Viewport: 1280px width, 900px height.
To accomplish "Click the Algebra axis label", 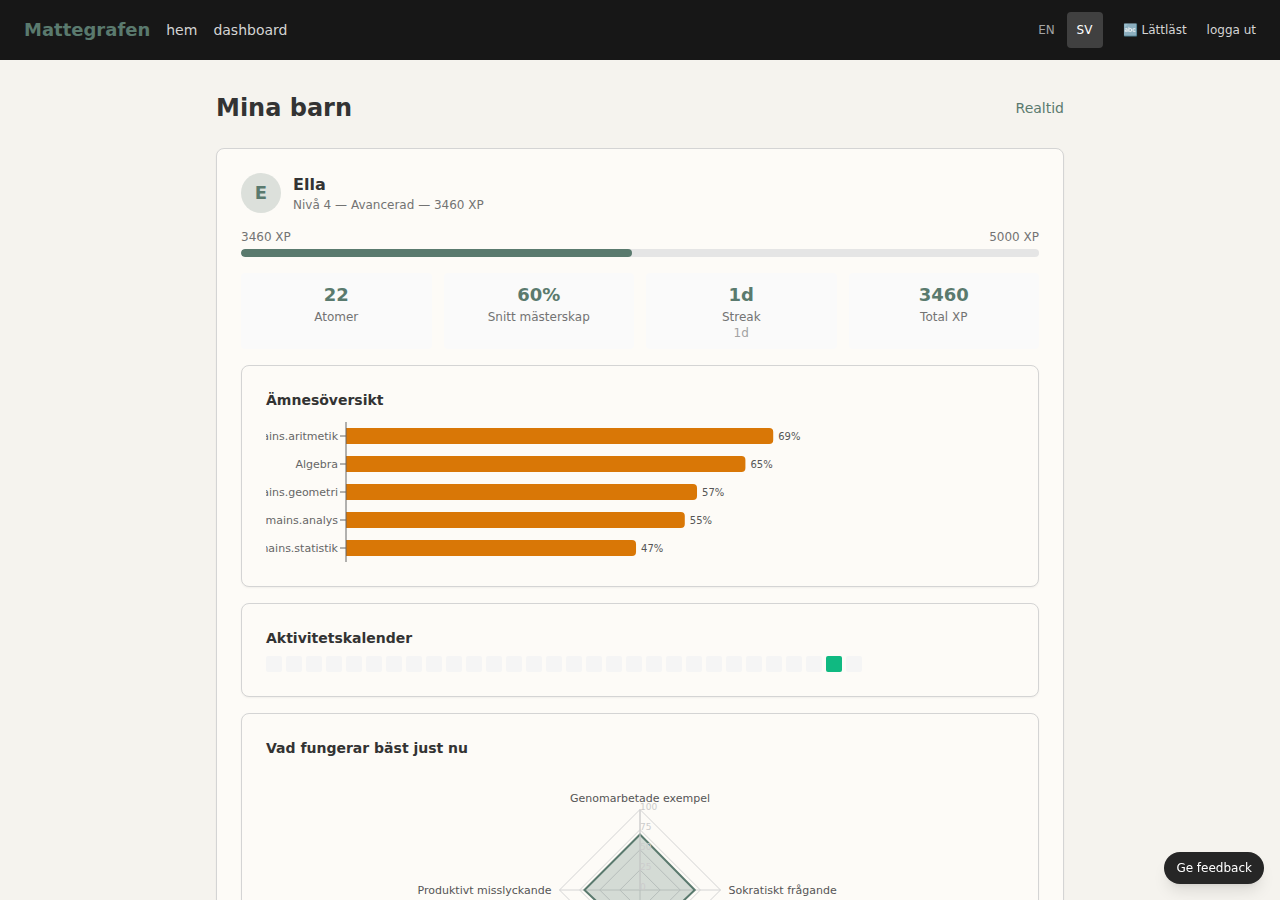I will click(316, 464).
